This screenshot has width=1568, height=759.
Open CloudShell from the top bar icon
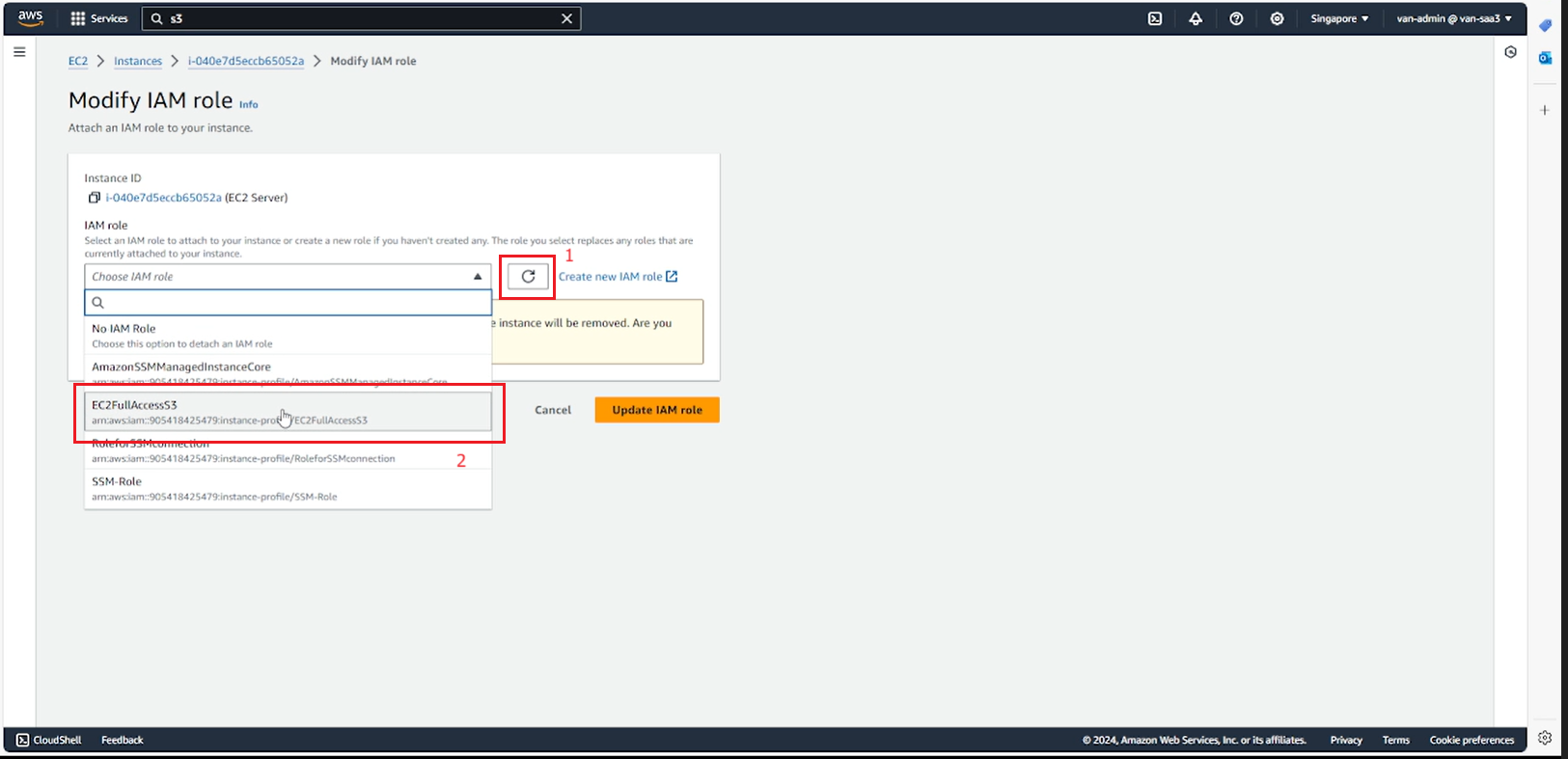[x=1155, y=18]
